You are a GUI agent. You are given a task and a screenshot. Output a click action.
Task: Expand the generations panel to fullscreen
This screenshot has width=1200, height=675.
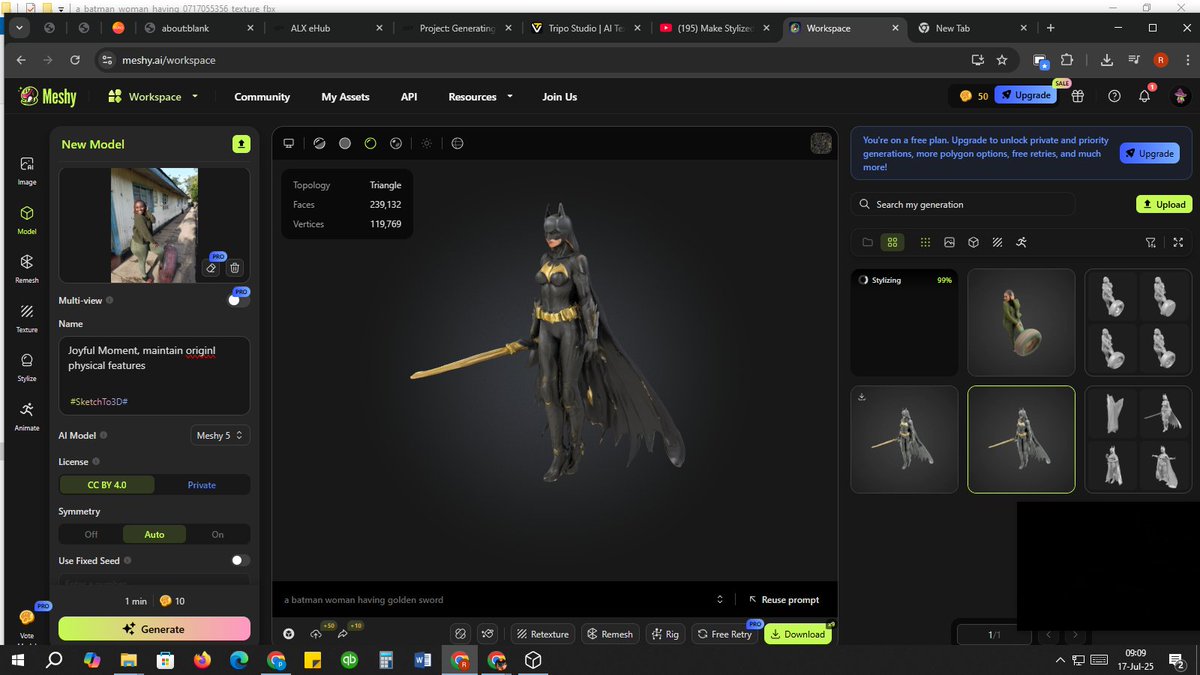tap(1178, 242)
